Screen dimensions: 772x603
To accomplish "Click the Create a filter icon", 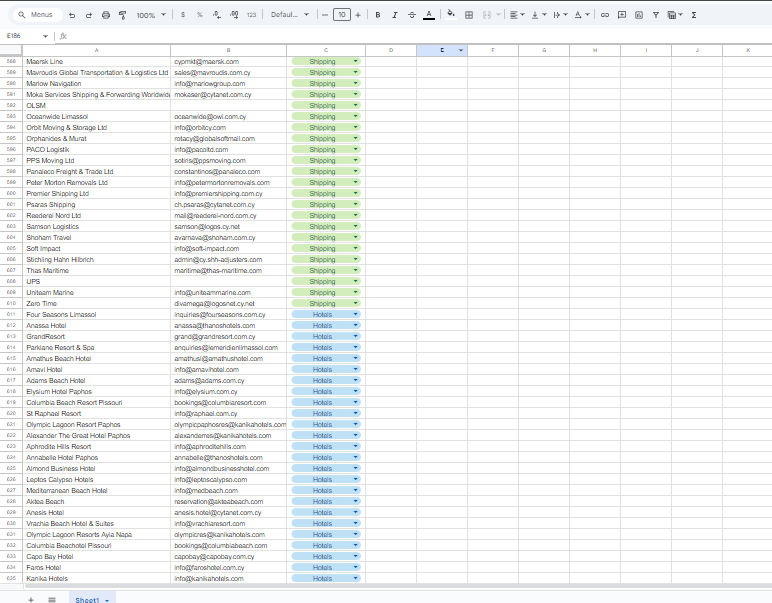I will click(x=656, y=15).
